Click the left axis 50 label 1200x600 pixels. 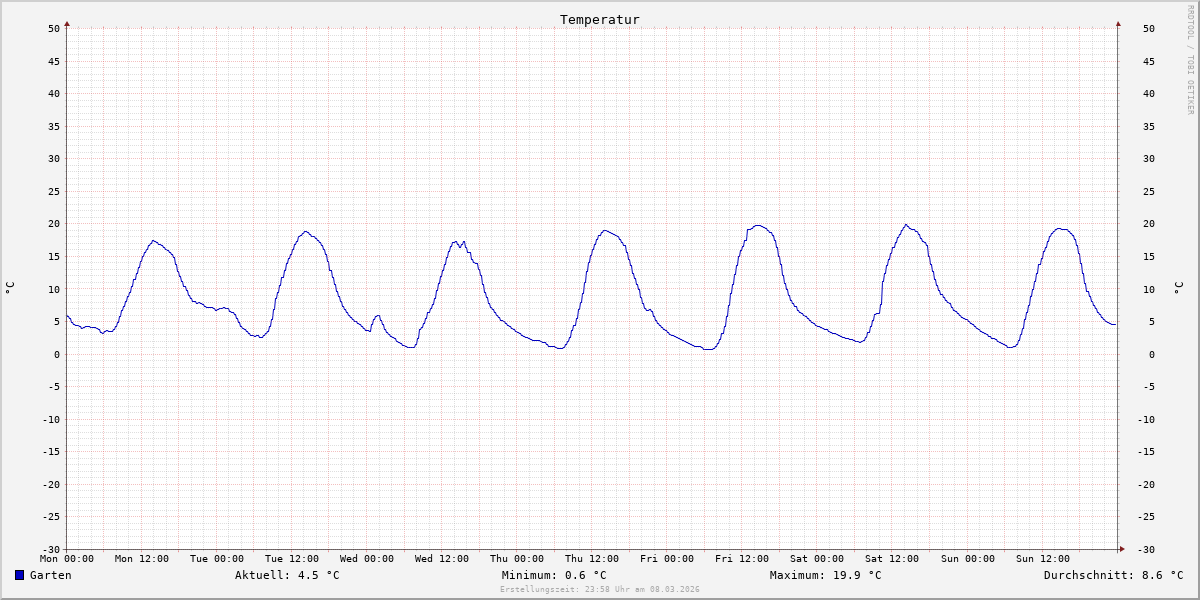pos(55,29)
